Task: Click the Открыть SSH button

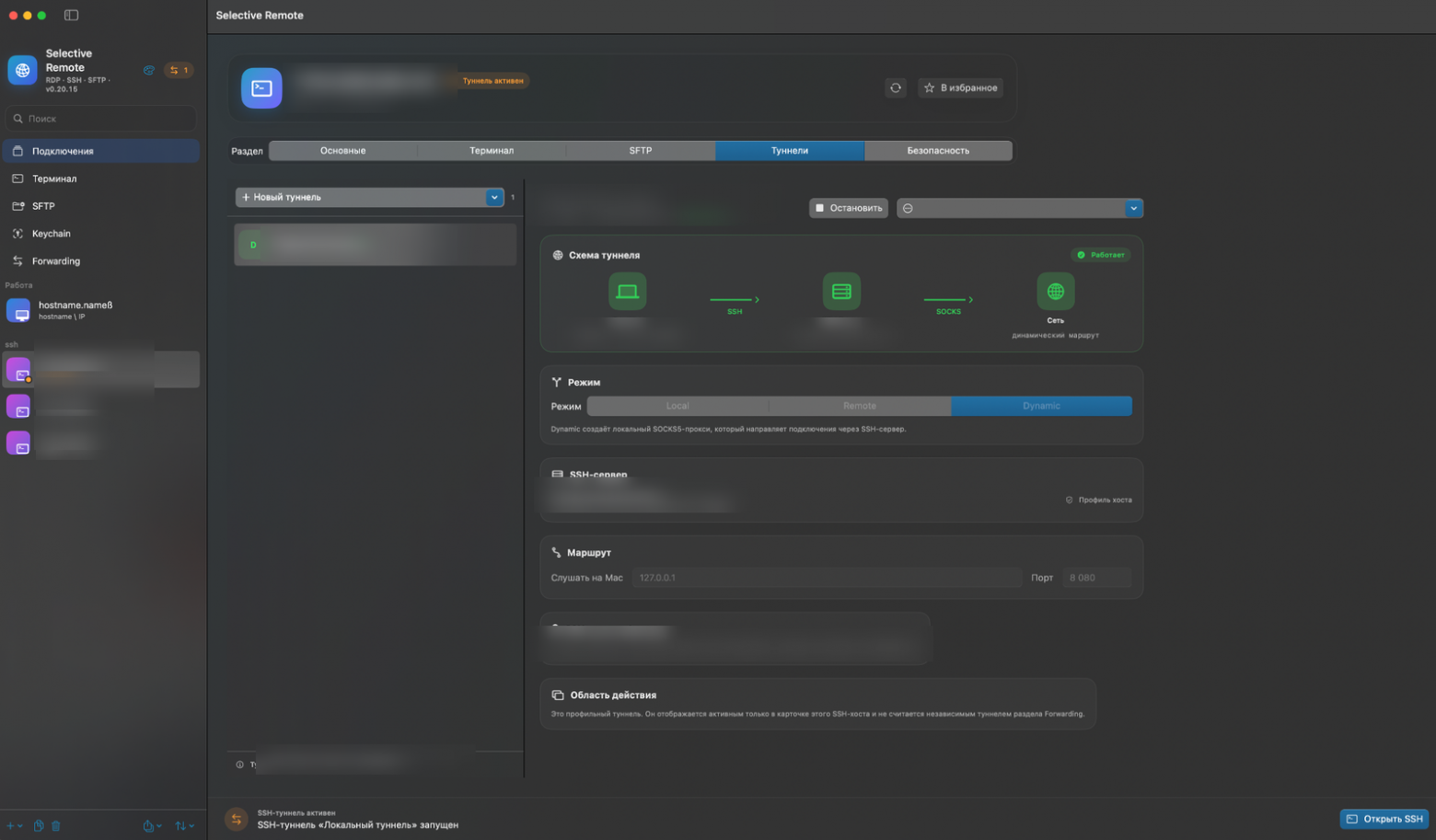Action: pyautogui.click(x=1384, y=819)
